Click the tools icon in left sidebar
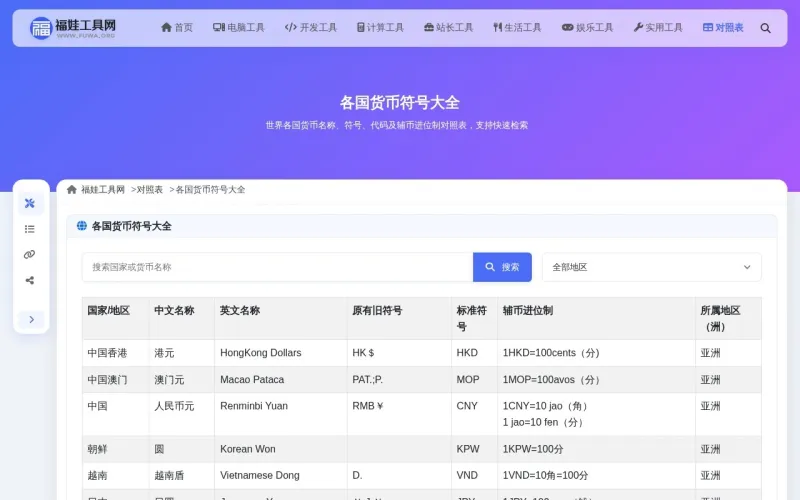Viewport: 800px width, 500px height. point(30,203)
